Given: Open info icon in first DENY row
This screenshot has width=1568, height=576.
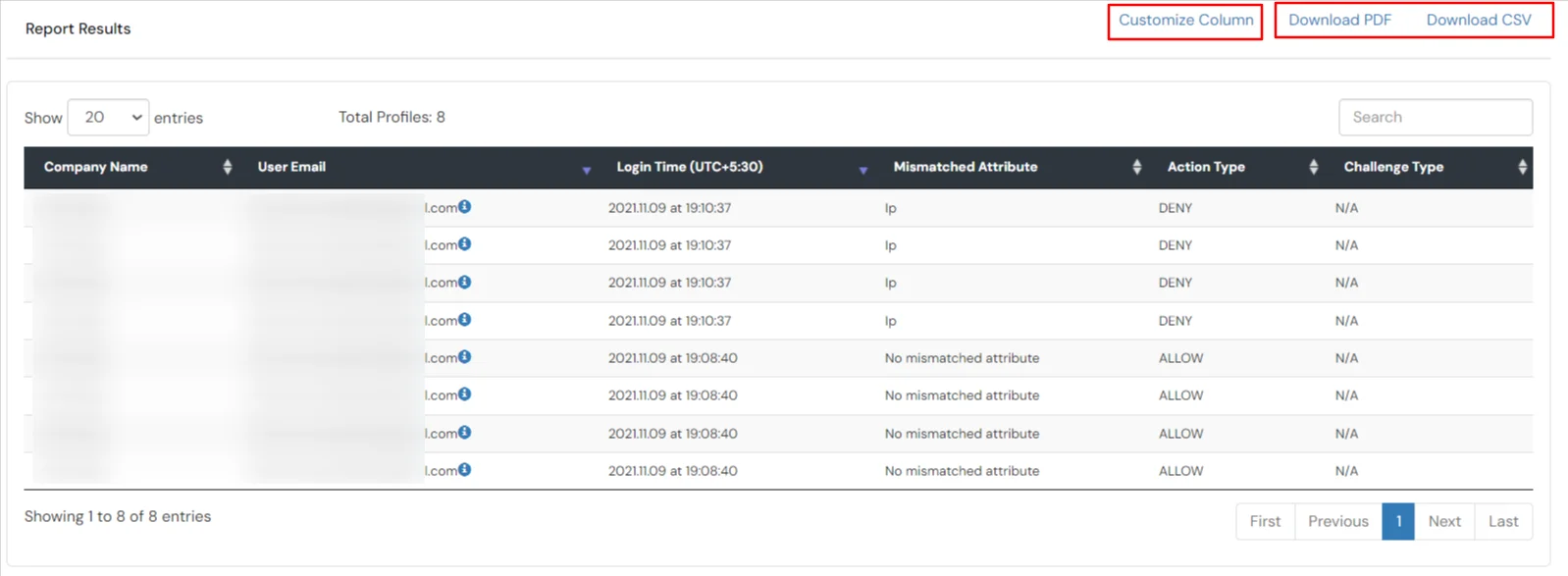Looking at the screenshot, I should 465,206.
